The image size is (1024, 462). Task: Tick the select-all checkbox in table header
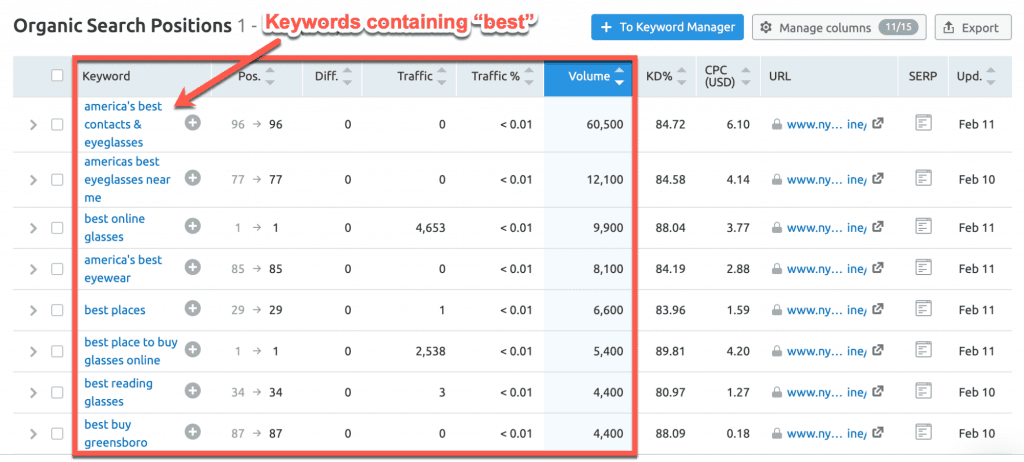tap(57, 76)
